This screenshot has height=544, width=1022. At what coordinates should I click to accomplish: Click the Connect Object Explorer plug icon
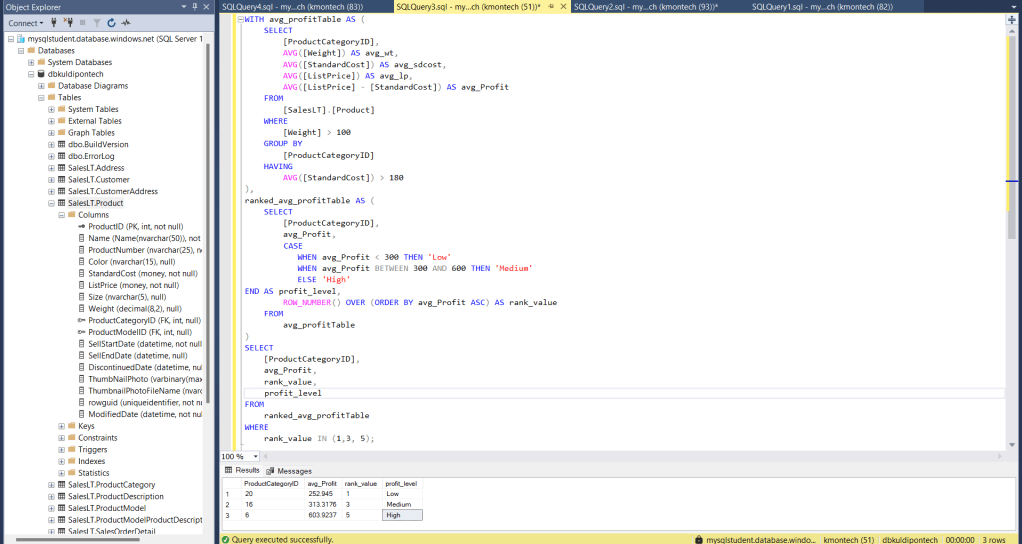tap(56, 22)
